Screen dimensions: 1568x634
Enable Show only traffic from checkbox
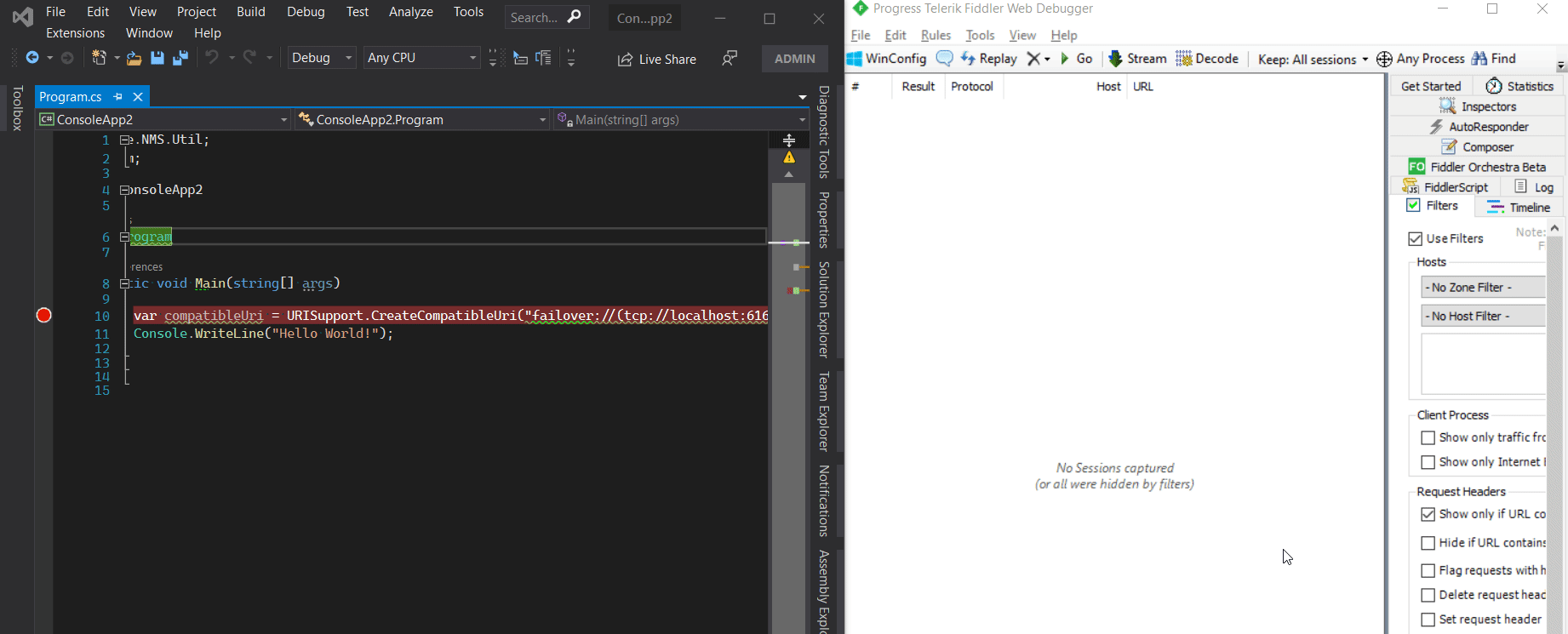(x=1428, y=438)
